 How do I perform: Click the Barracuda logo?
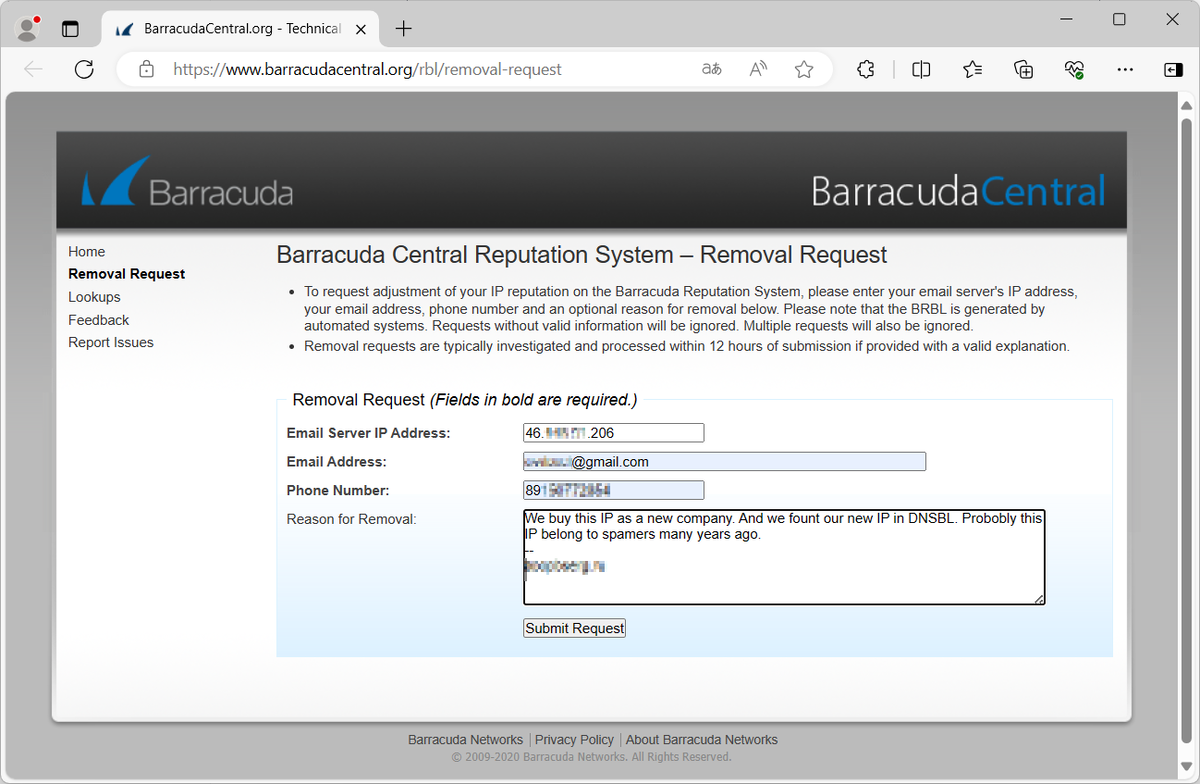click(x=187, y=183)
